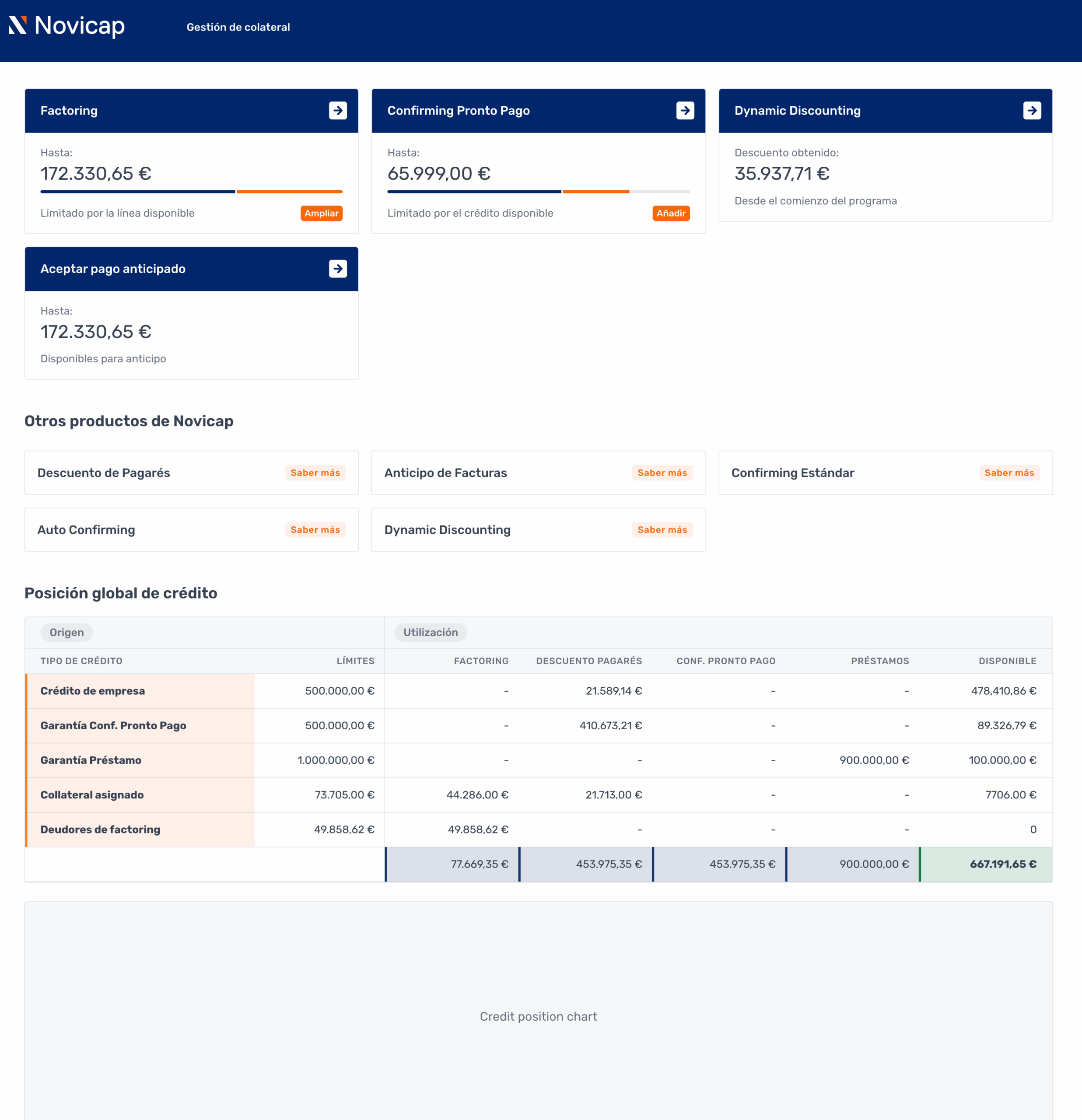
Task: Saber más for Dynamic Discounting product
Action: [x=662, y=530]
